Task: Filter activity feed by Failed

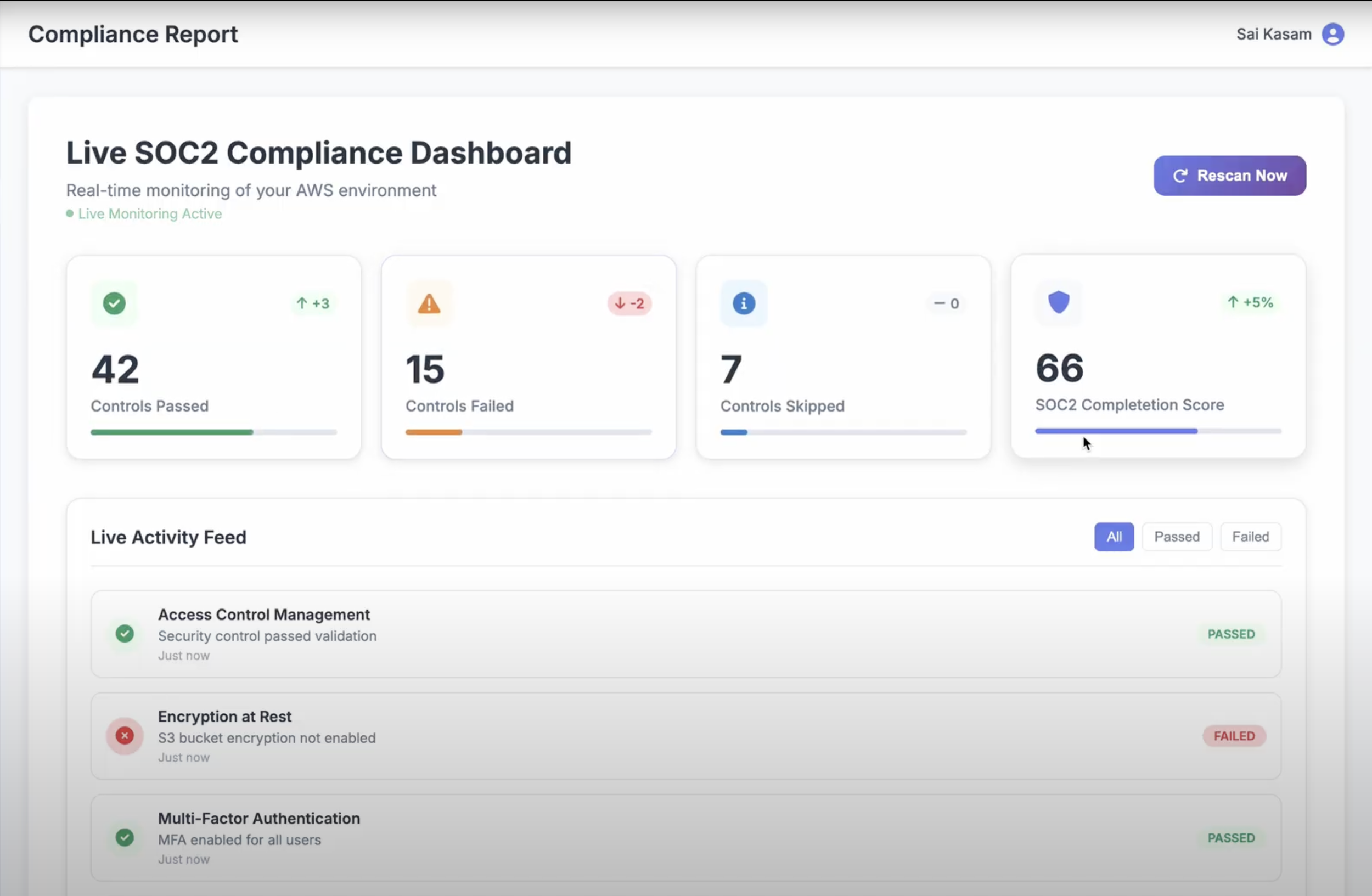Action: (x=1250, y=537)
